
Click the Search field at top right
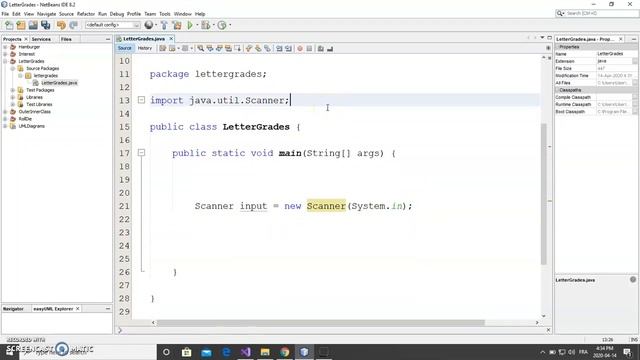point(596,13)
